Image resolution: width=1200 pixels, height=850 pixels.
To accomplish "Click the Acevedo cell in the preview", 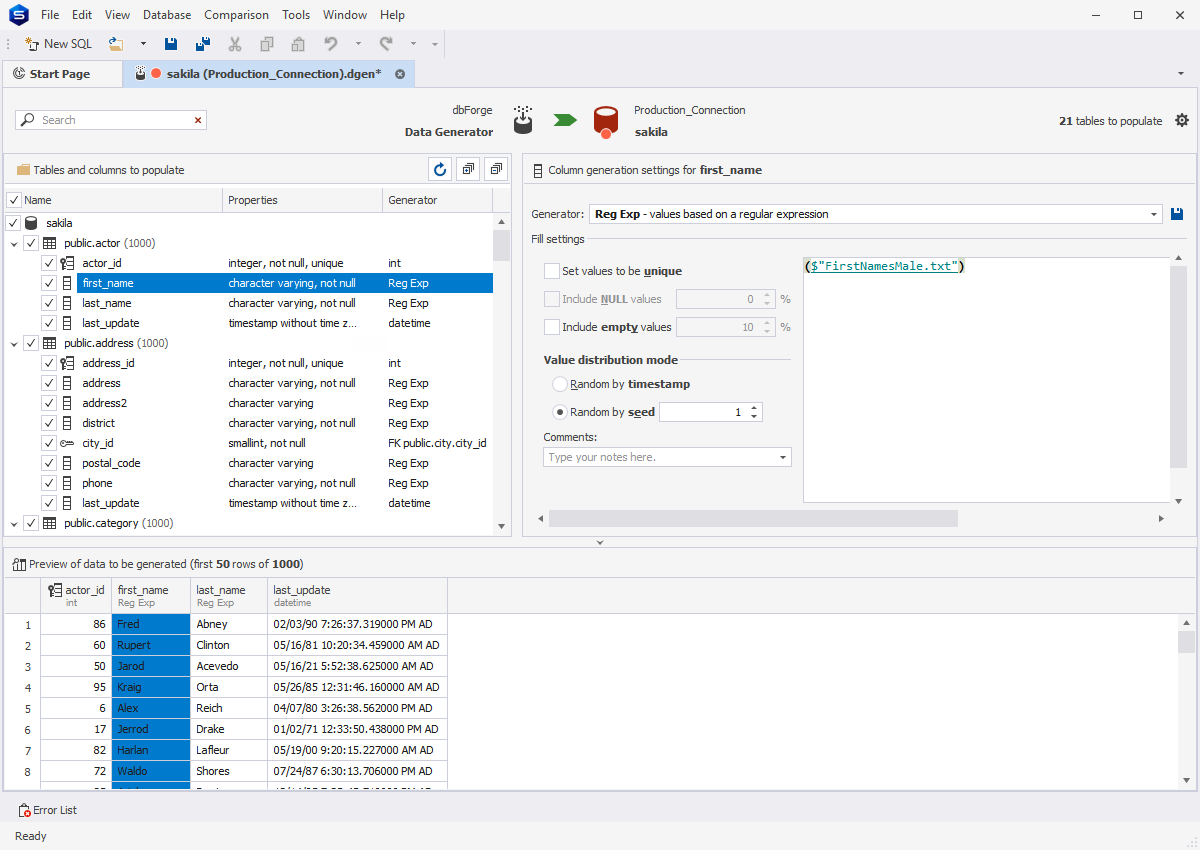I will 229,666.
